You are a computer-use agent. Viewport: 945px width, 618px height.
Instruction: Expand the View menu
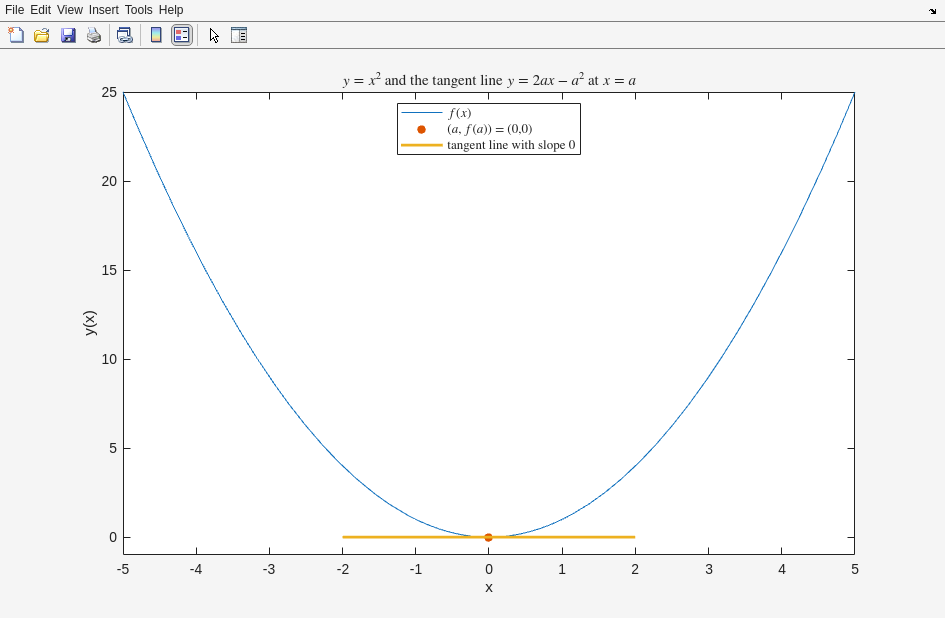point(70,10)
